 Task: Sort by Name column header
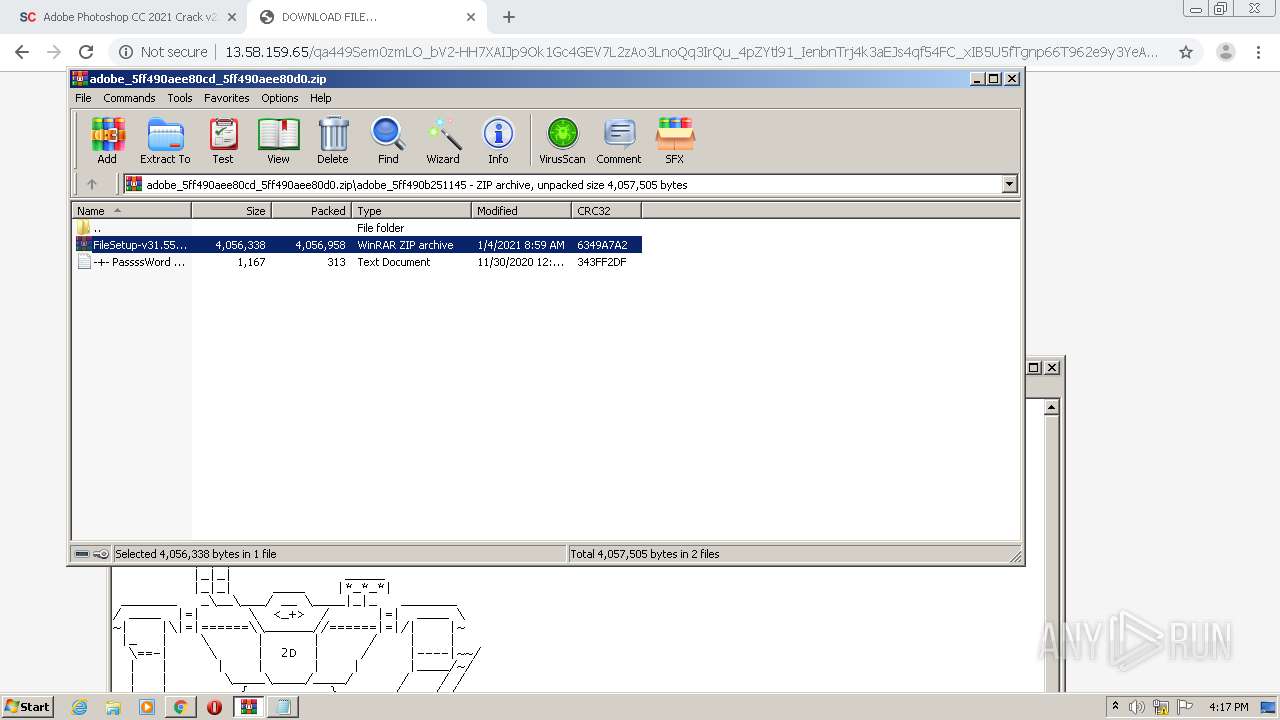[131, 211]
